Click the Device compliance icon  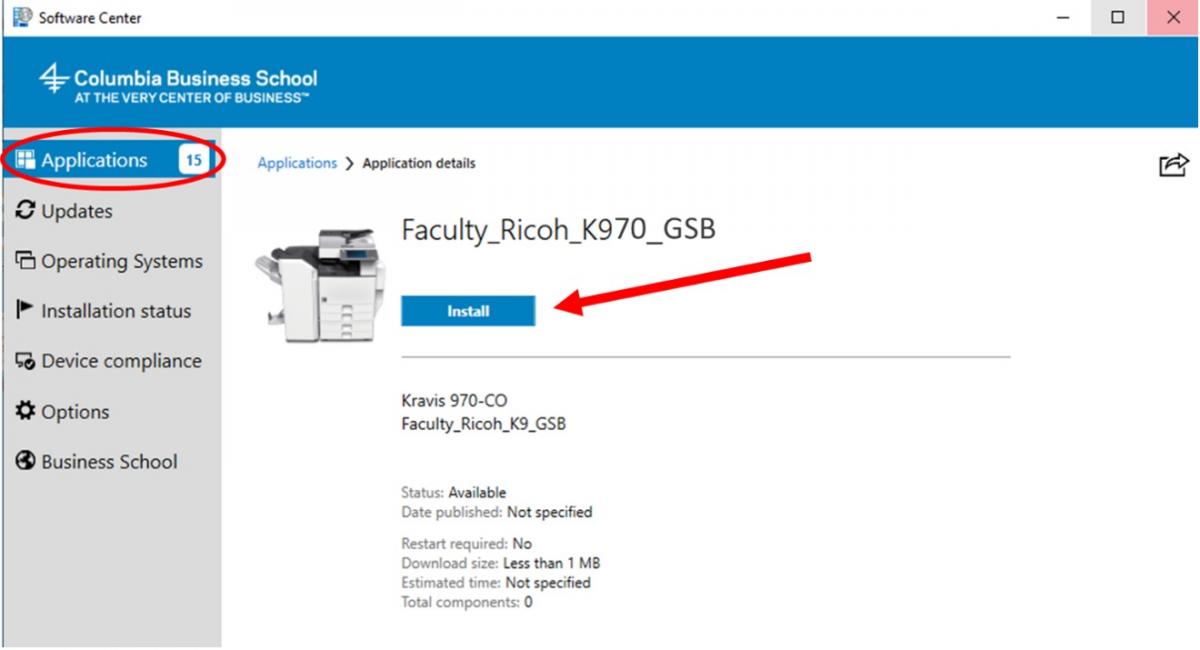(26, 362)
